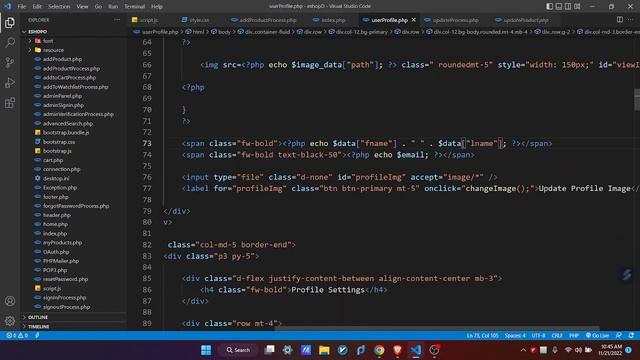Click the UTF-8 encoding status entry

(x=538, y=336)
